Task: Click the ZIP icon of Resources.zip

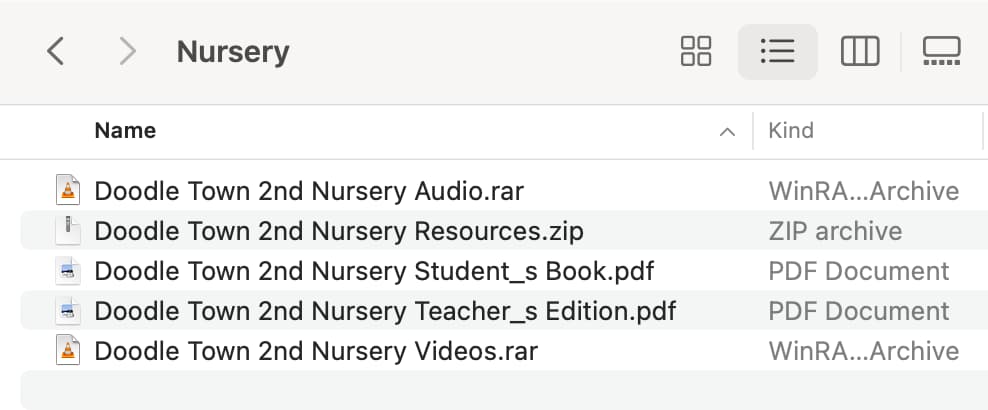Action: (x=67, y=231)
